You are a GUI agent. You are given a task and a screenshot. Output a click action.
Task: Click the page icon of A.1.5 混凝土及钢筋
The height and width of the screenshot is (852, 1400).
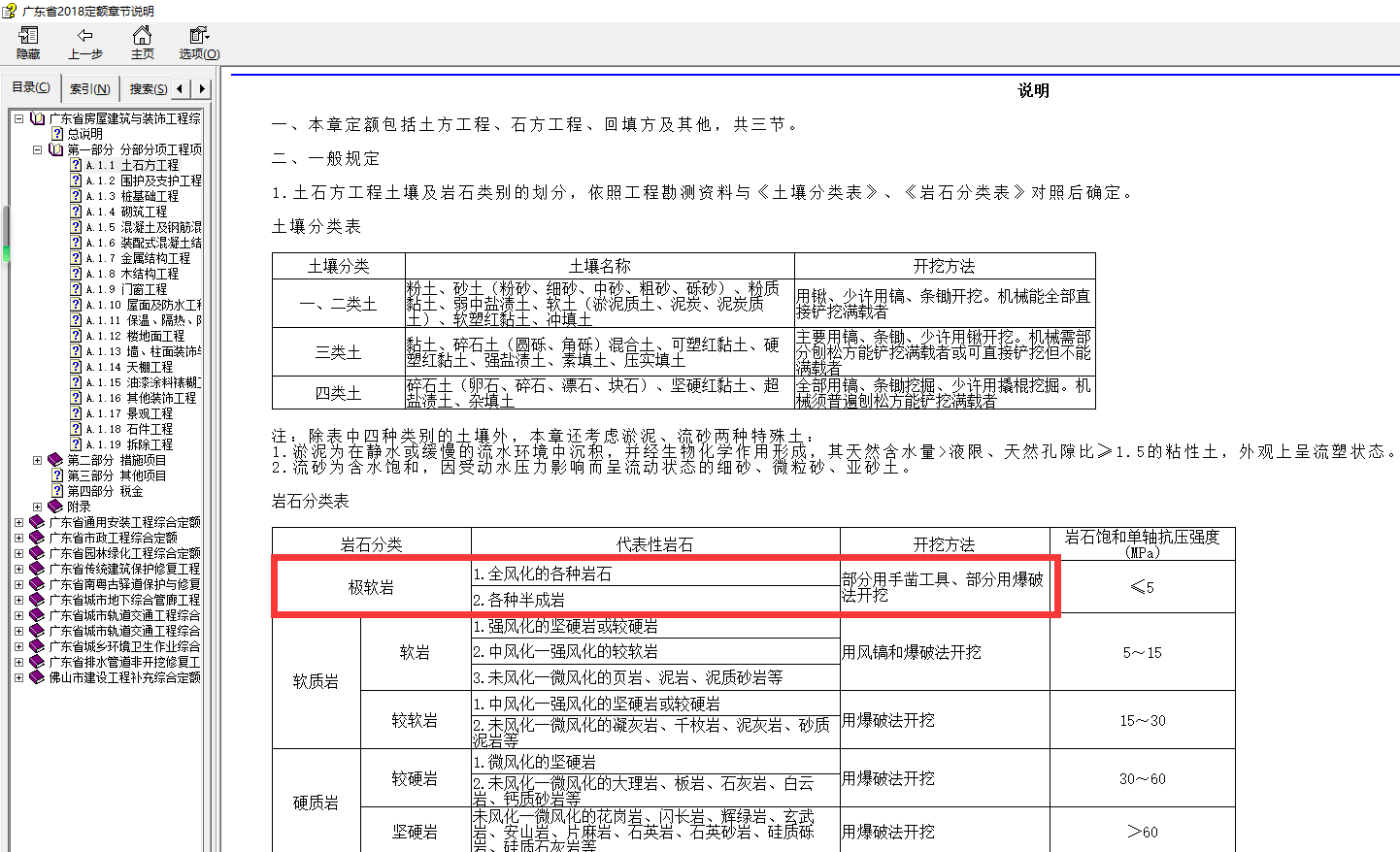[x=76, y=227]
